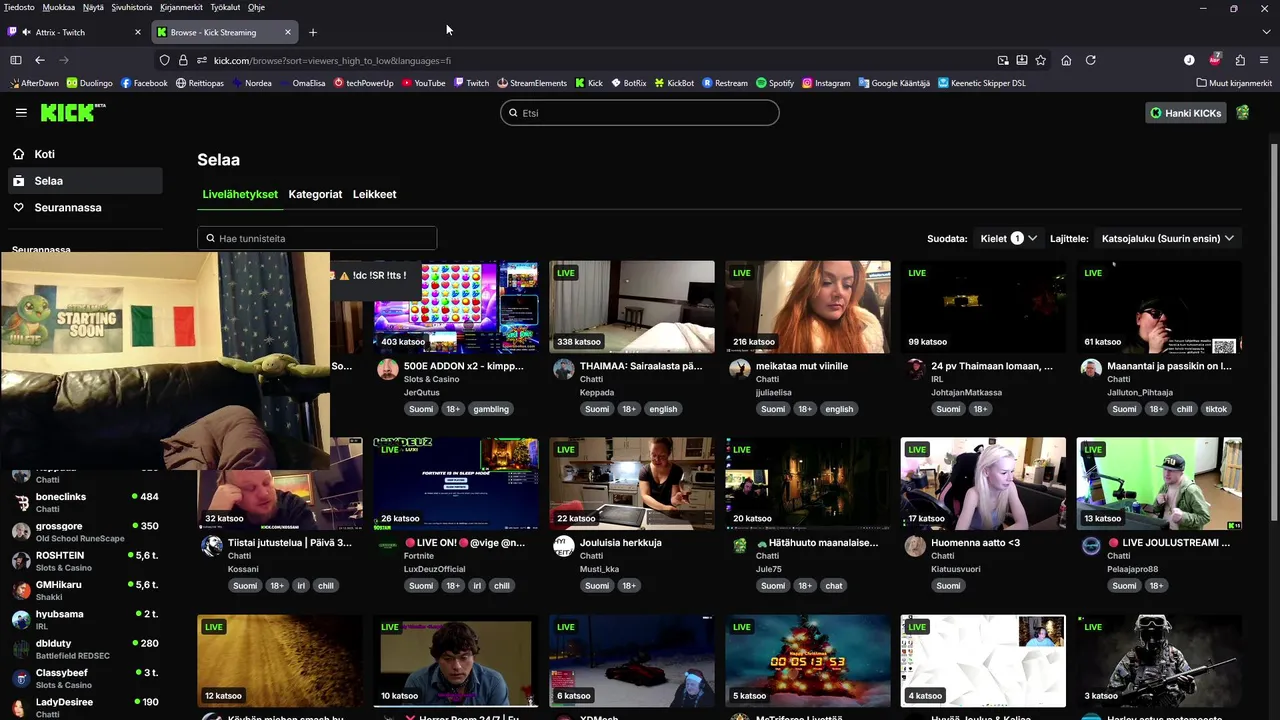Open a new browser tab
This screenshot has height=720, width=1280.
(x=313, y=32)
